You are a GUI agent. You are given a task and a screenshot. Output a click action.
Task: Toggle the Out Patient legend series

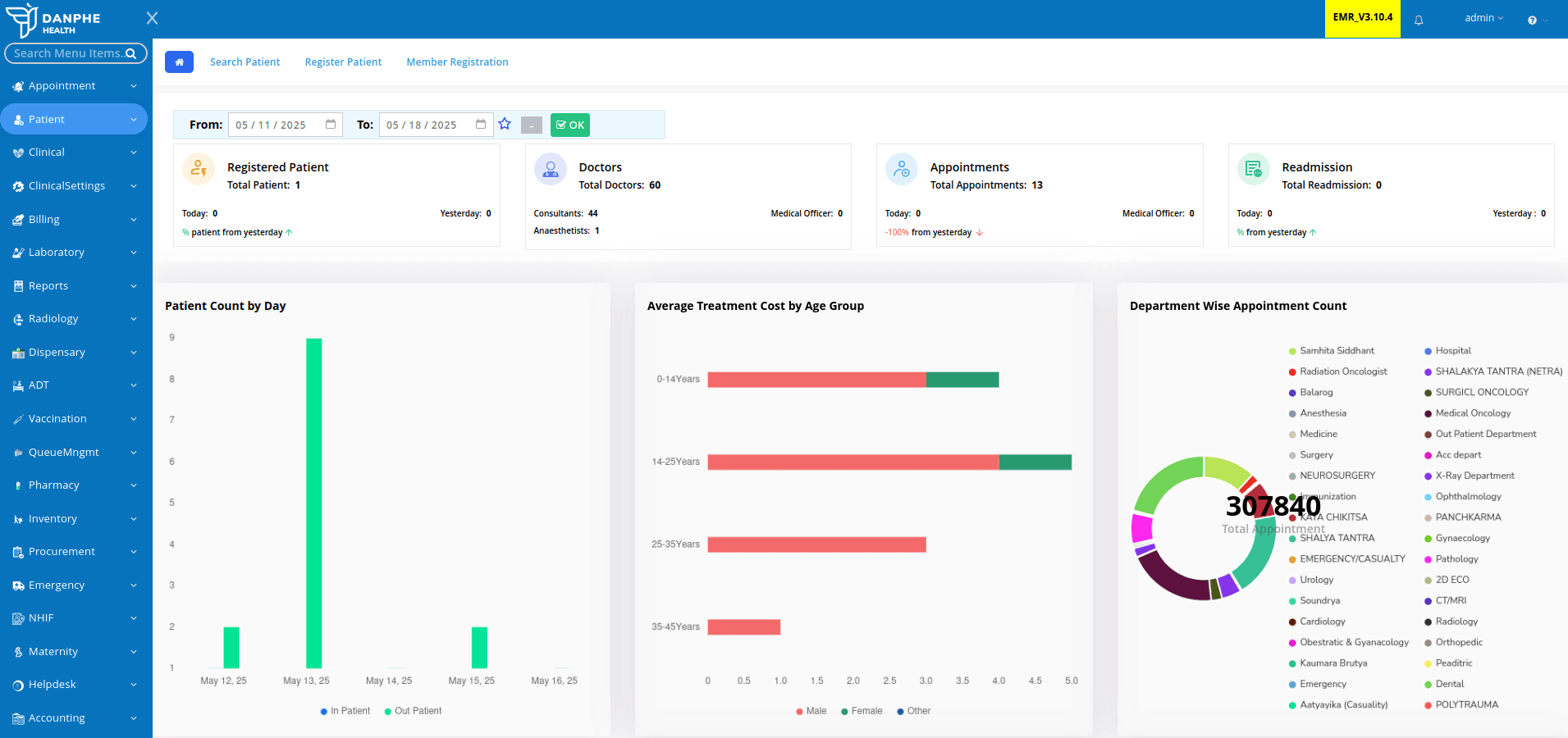[413, 711]
